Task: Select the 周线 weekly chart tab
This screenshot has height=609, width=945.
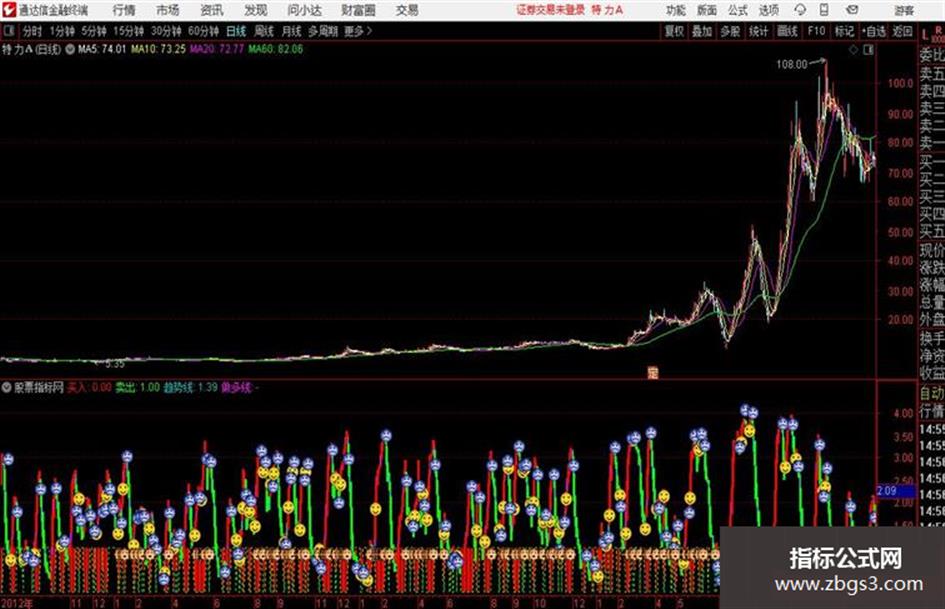Action: (264, 31)
